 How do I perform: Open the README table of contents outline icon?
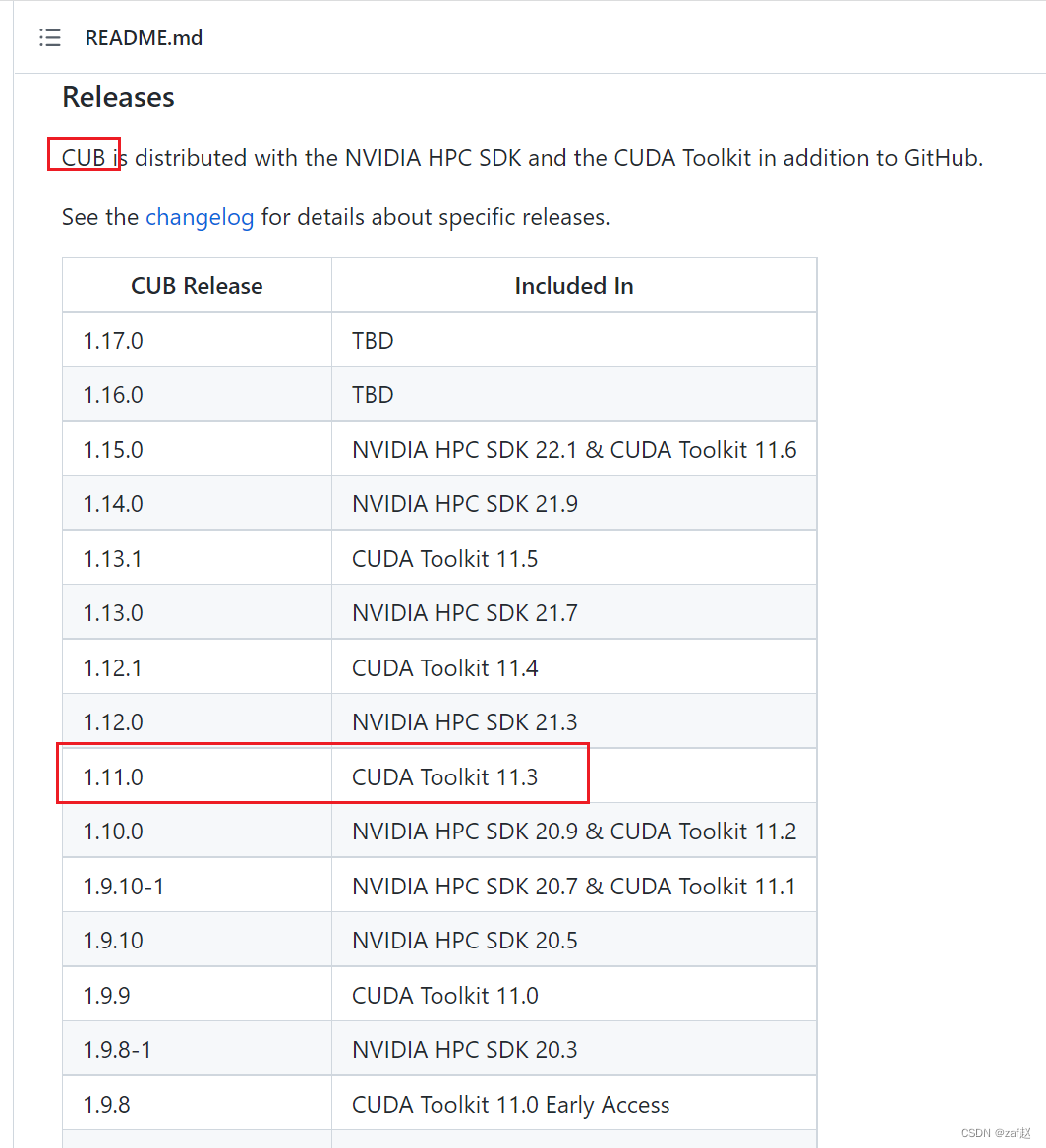(x=49, y=37)
